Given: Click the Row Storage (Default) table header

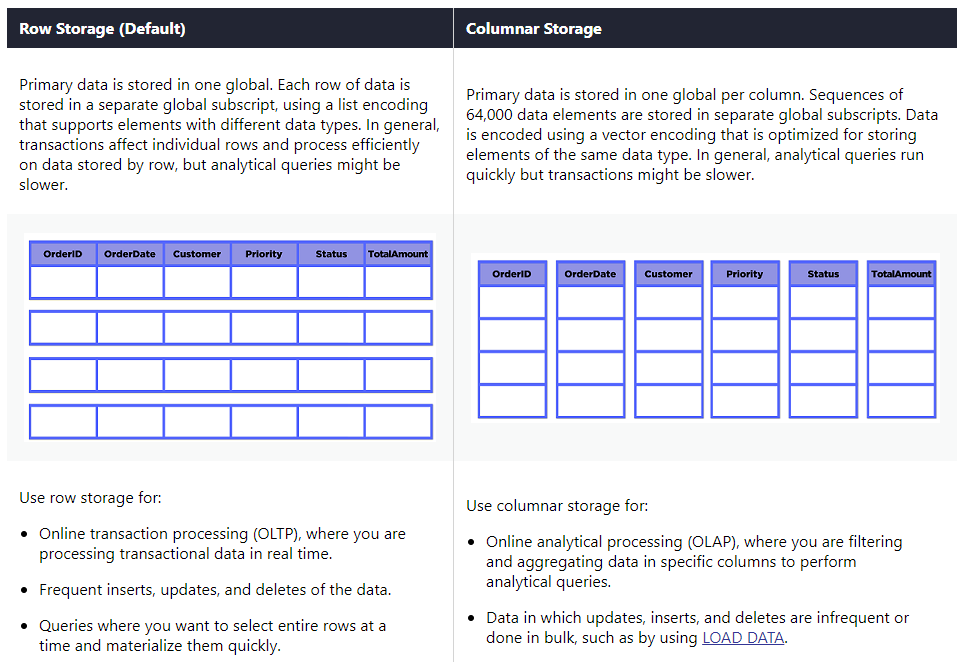Looking at the screenshot, I should pos(102,29).
